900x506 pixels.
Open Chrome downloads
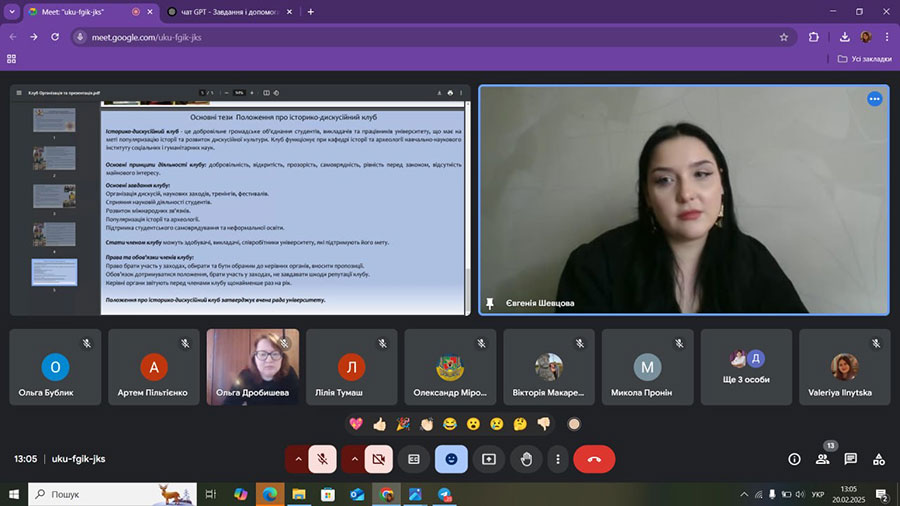tap(844, 37)
